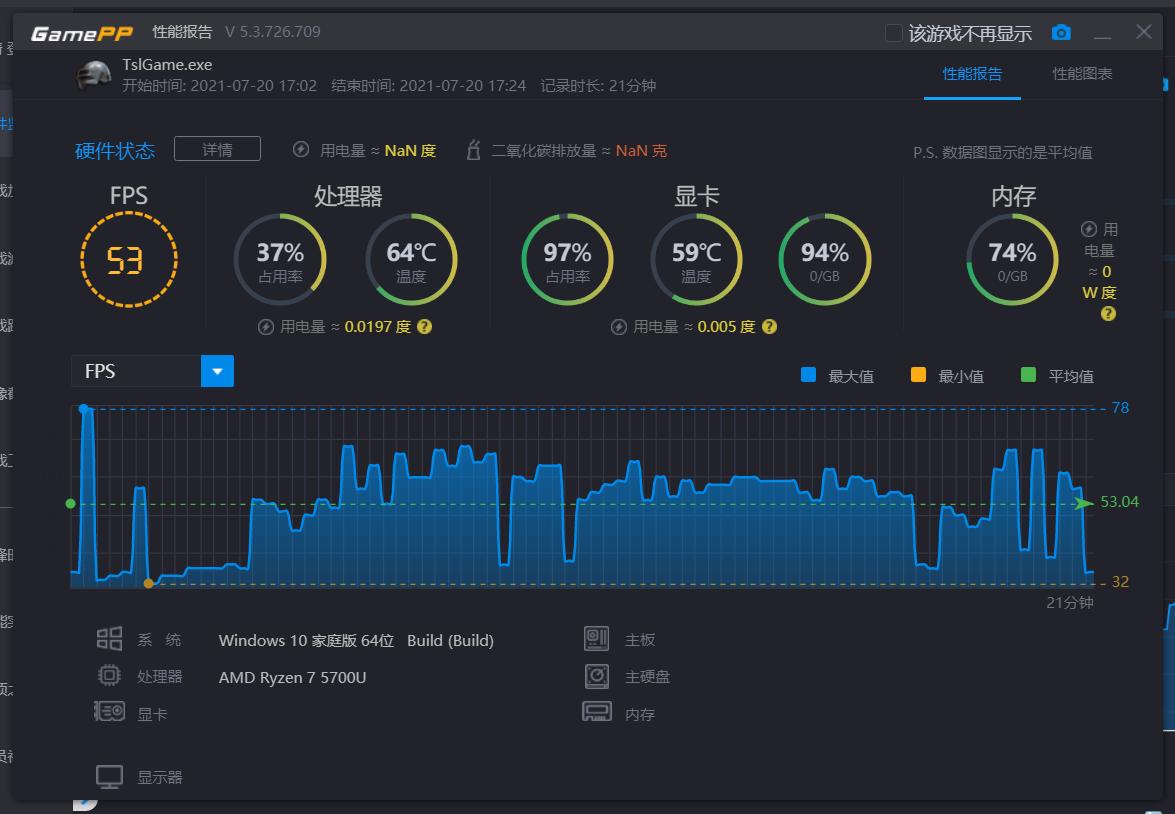This screenshot has width=1175, height=814.
Task: Click the motherboard icon
Action: click(596, 639)
